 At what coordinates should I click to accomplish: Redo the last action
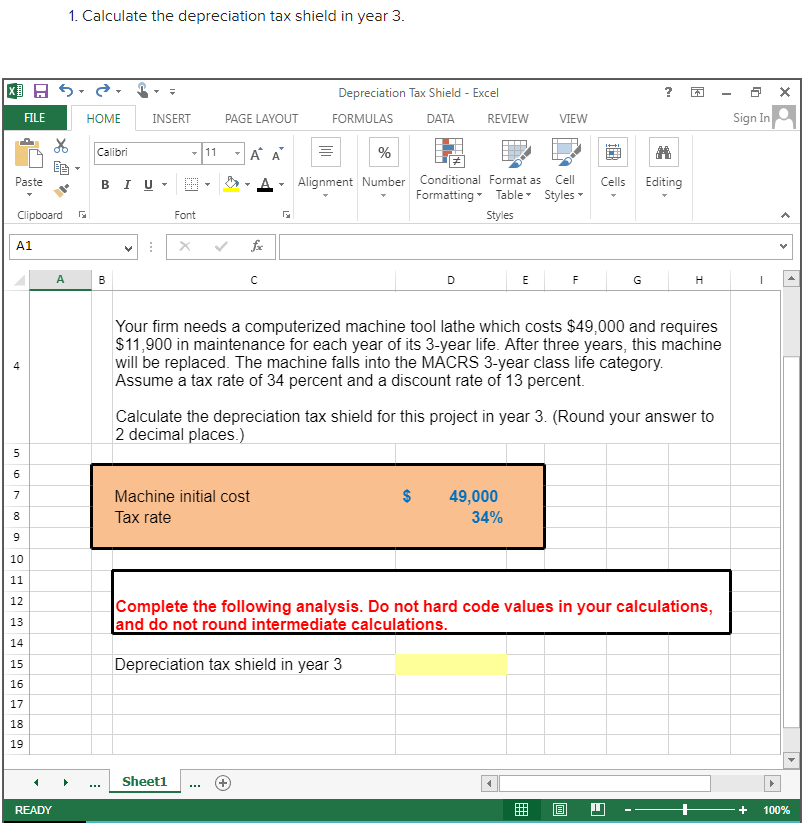click(103, 91)
